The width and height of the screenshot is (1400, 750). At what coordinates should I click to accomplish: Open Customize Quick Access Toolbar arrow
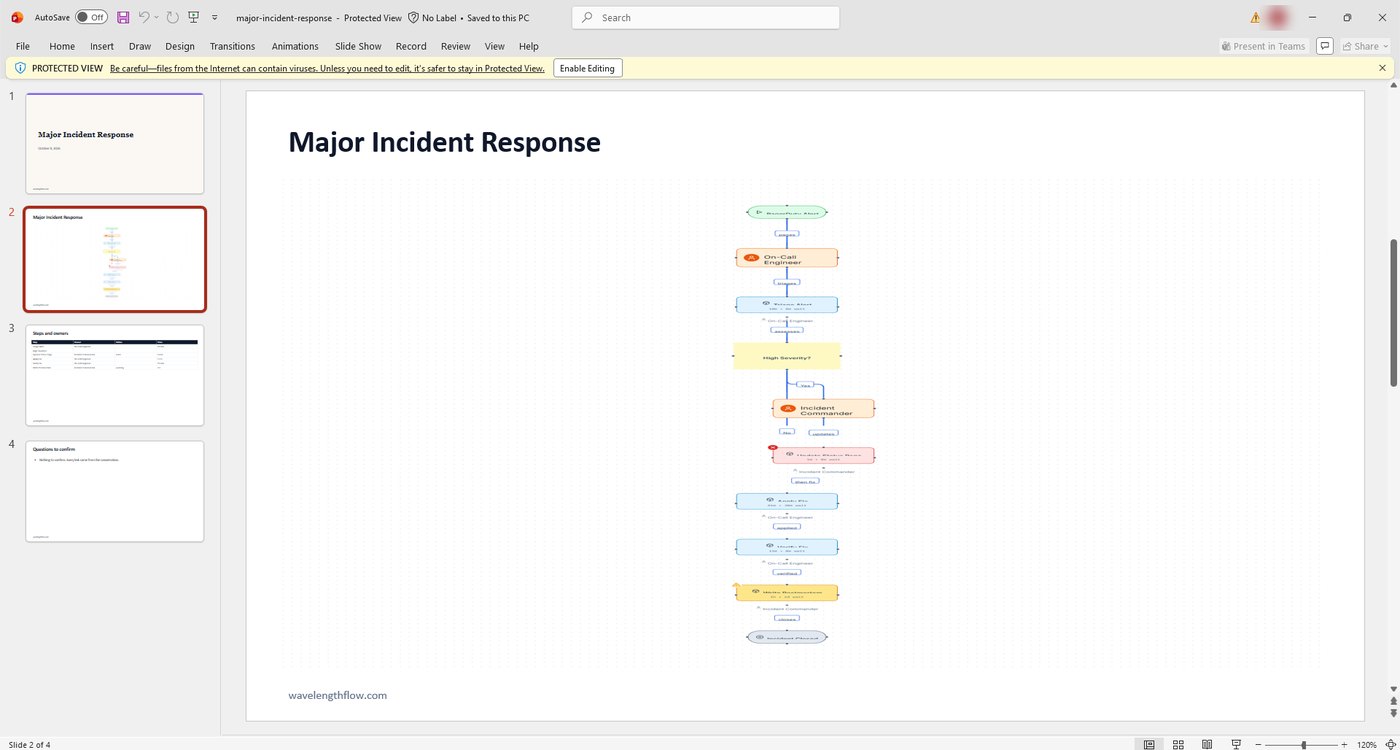tap(214, 17)
